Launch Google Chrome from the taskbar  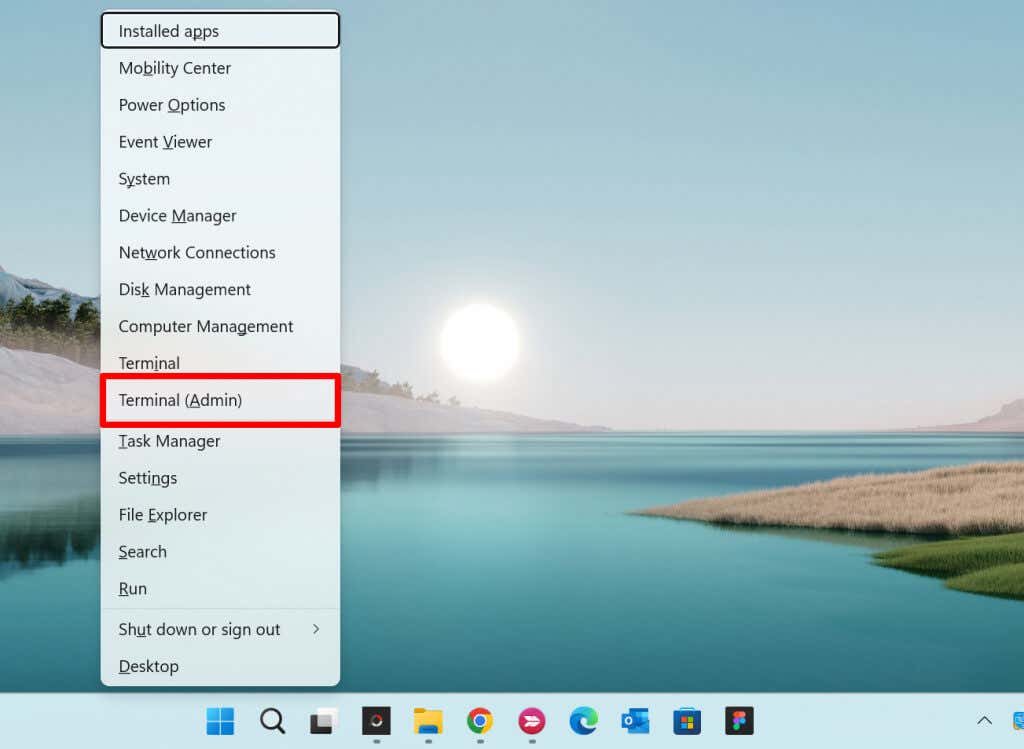click(480, 720)
